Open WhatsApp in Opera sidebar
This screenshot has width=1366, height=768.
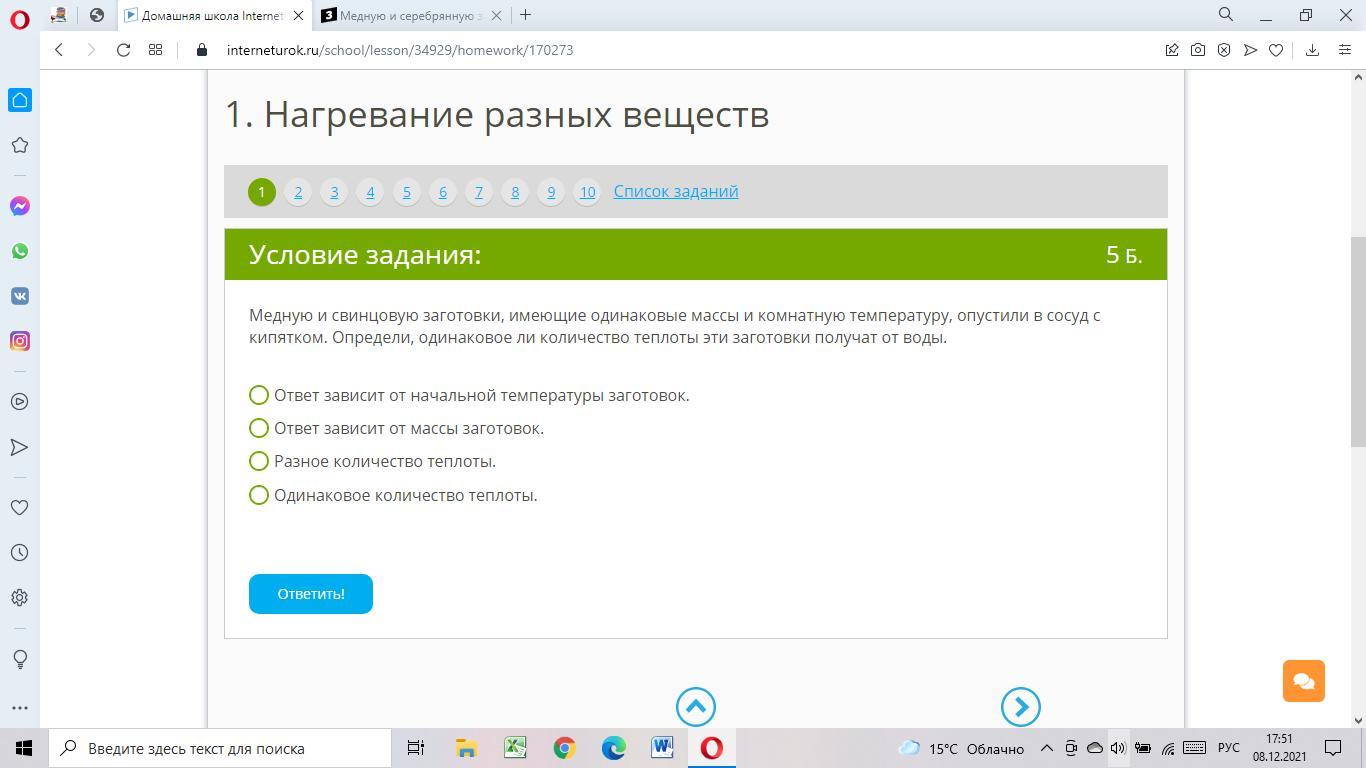pyautogui.click(x=20, y=251)
